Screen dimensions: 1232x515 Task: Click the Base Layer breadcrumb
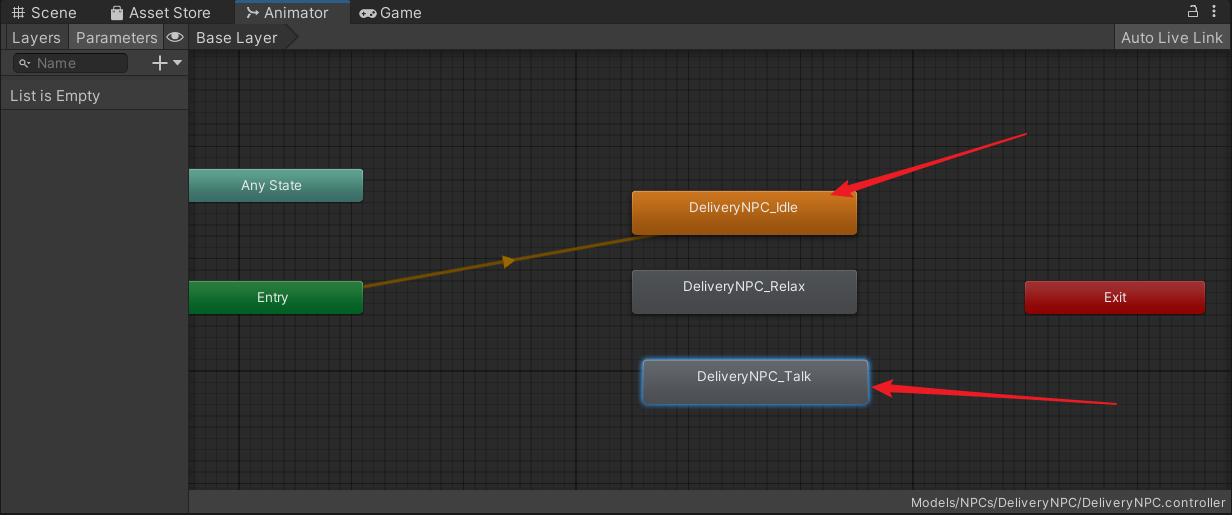237,37
